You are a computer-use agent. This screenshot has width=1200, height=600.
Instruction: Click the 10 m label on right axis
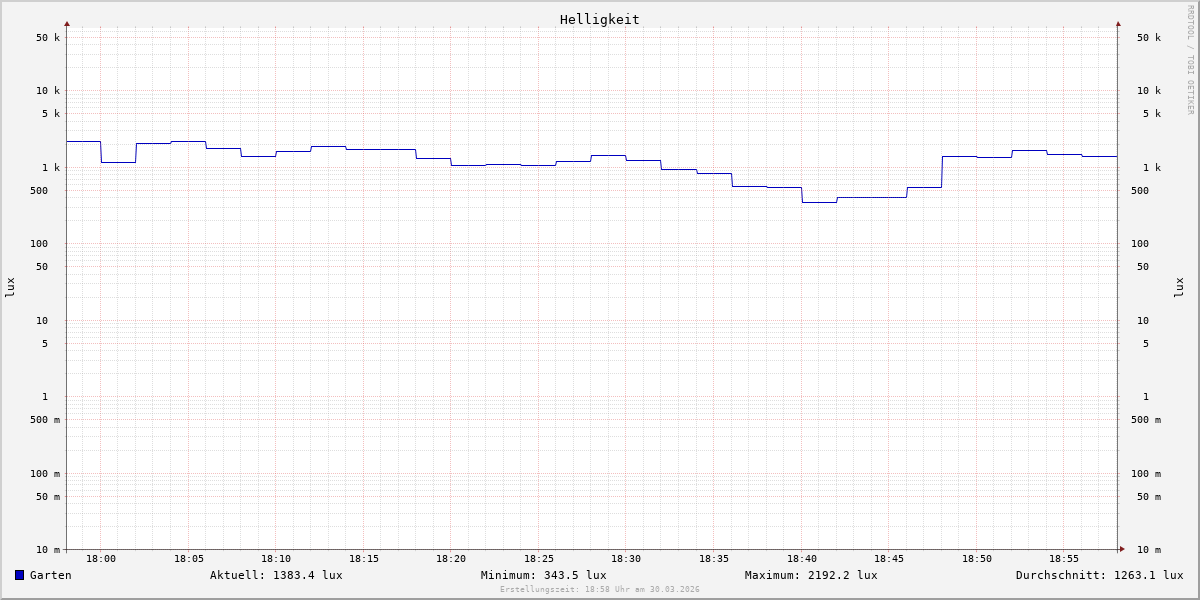point(1149,550)
